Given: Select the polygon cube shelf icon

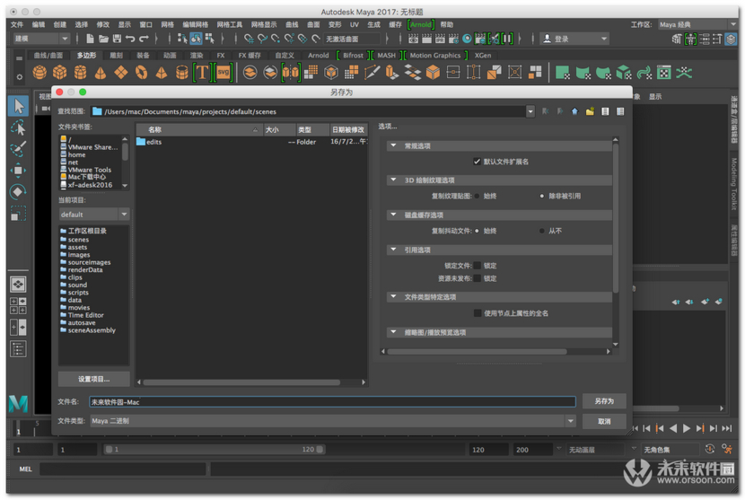Looking at the screenshot, I should point(60,73).
